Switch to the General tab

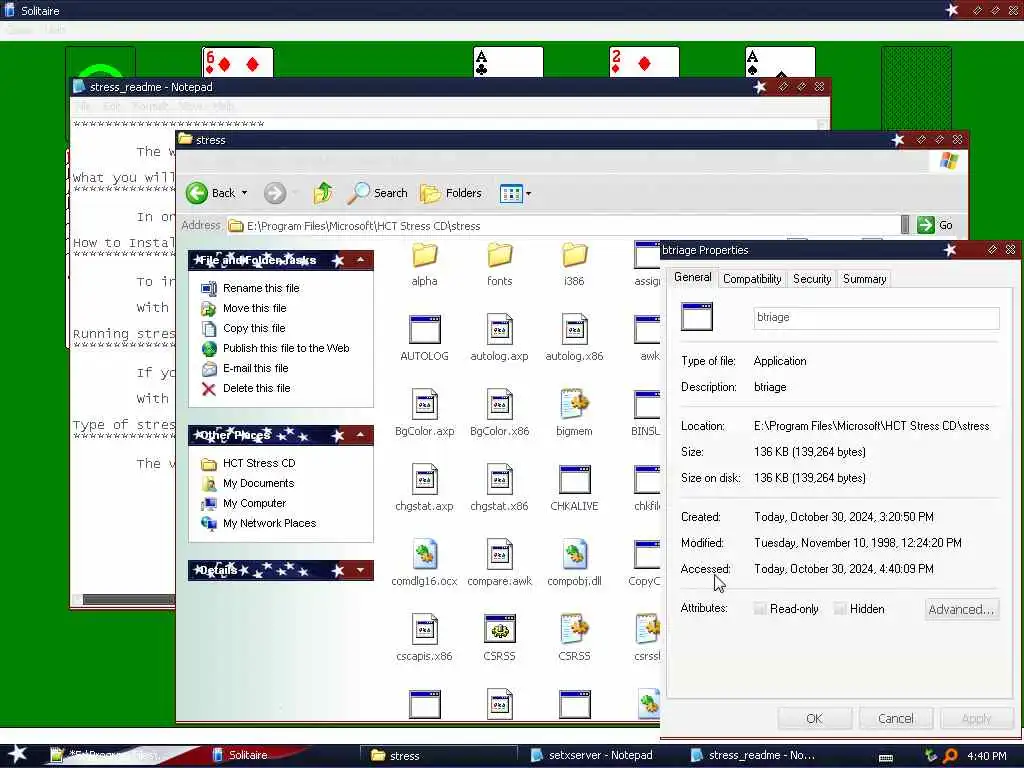692,278
